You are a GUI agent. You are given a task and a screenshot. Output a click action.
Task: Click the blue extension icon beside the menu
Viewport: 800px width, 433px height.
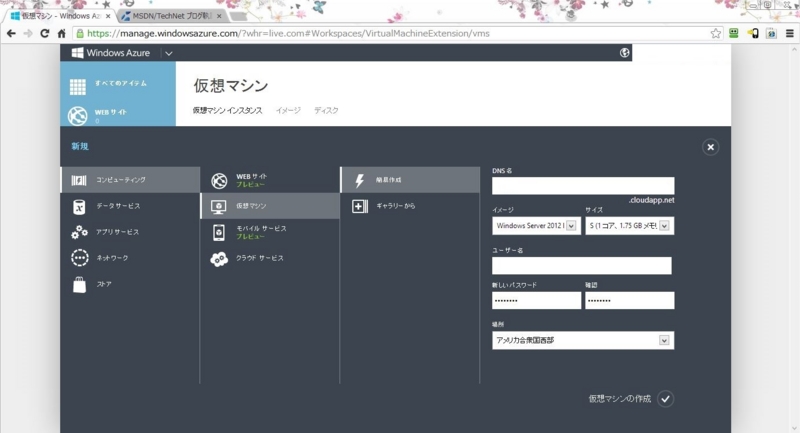771,34
